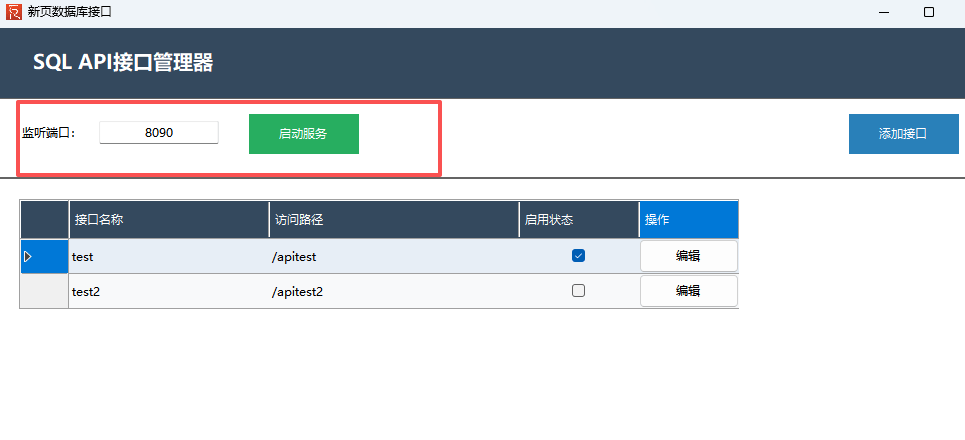This screenshot has width=965, height=440.
Task: Select the test2 interface name cell
Action: click(168, 291)
